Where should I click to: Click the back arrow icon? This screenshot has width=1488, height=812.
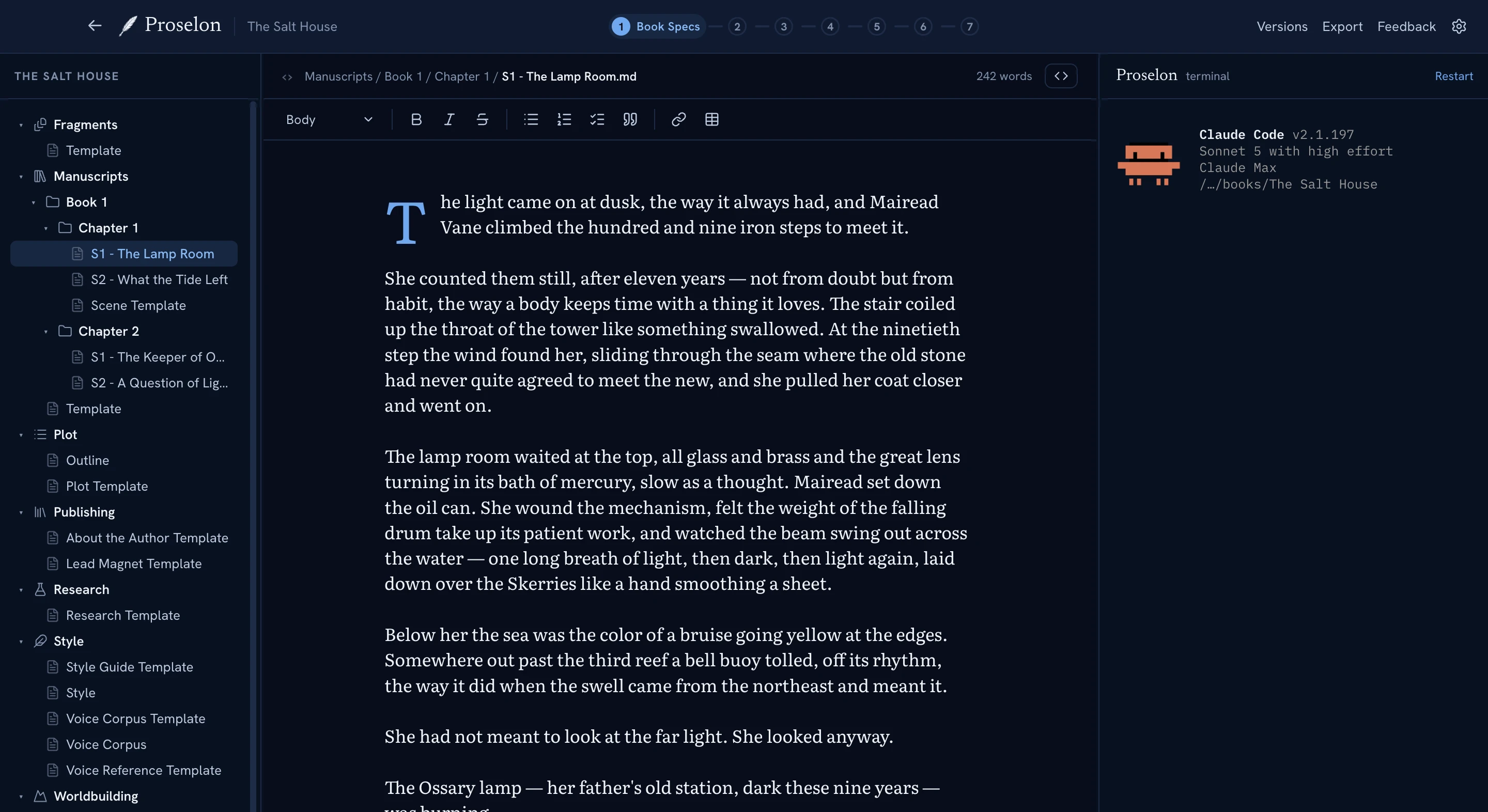point(95,26)
